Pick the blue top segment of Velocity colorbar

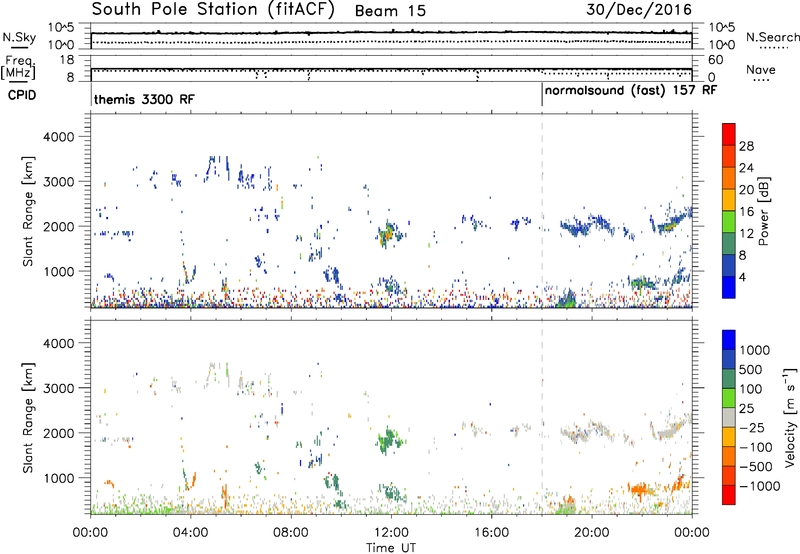[x=729, y=340]
